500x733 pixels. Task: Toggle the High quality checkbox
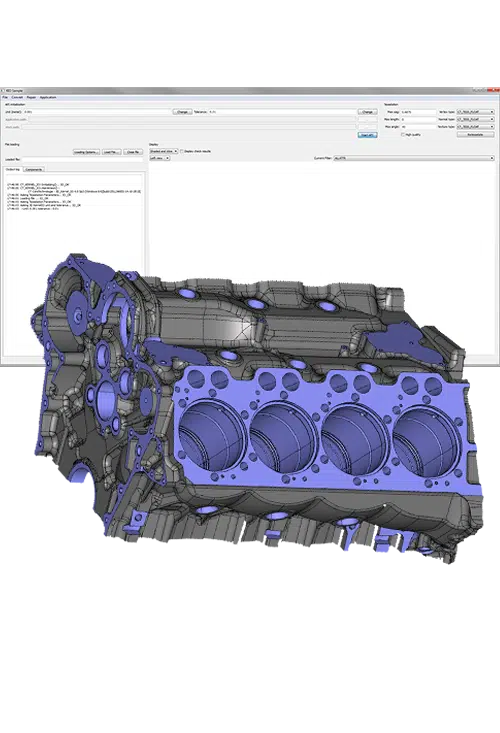[x=403, y=134]
